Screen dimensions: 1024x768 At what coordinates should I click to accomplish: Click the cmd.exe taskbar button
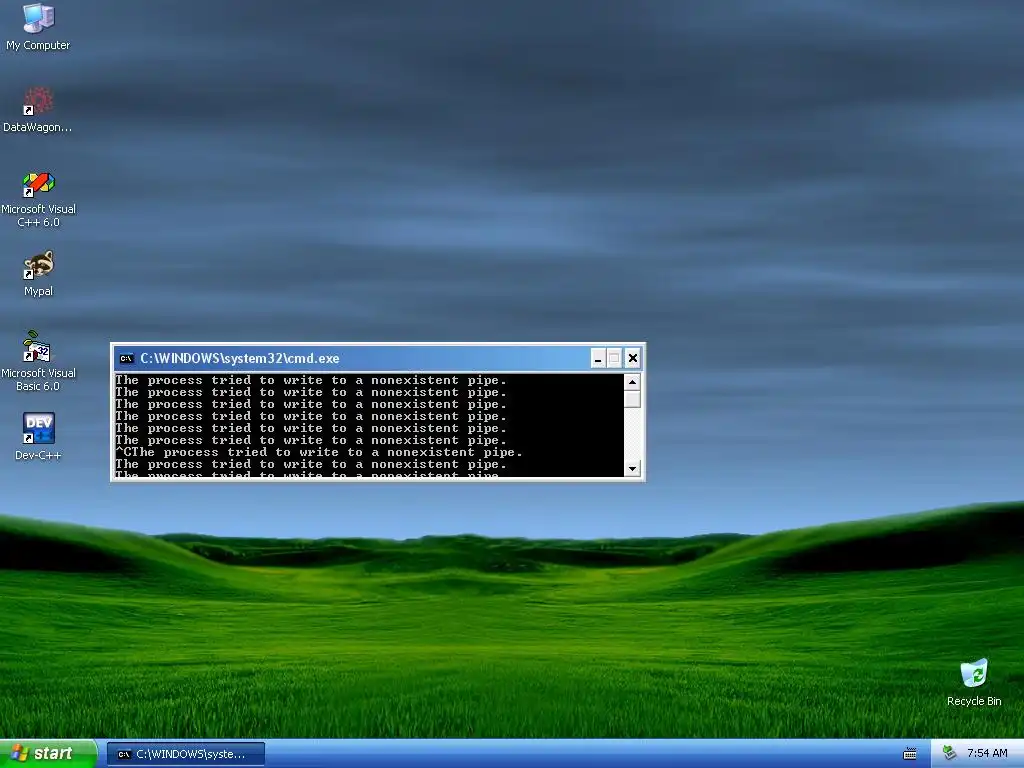(x=186, y=754)
